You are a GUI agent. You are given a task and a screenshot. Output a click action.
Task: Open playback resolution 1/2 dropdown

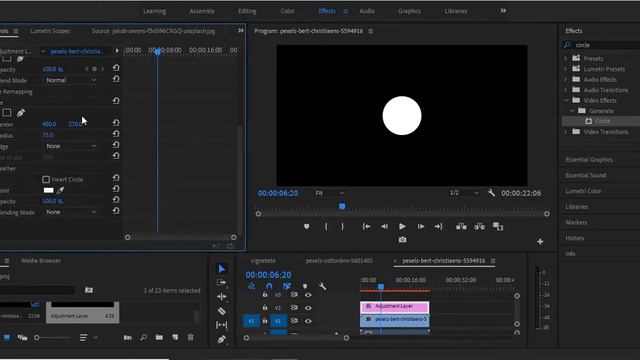click(x=464, y=193)
